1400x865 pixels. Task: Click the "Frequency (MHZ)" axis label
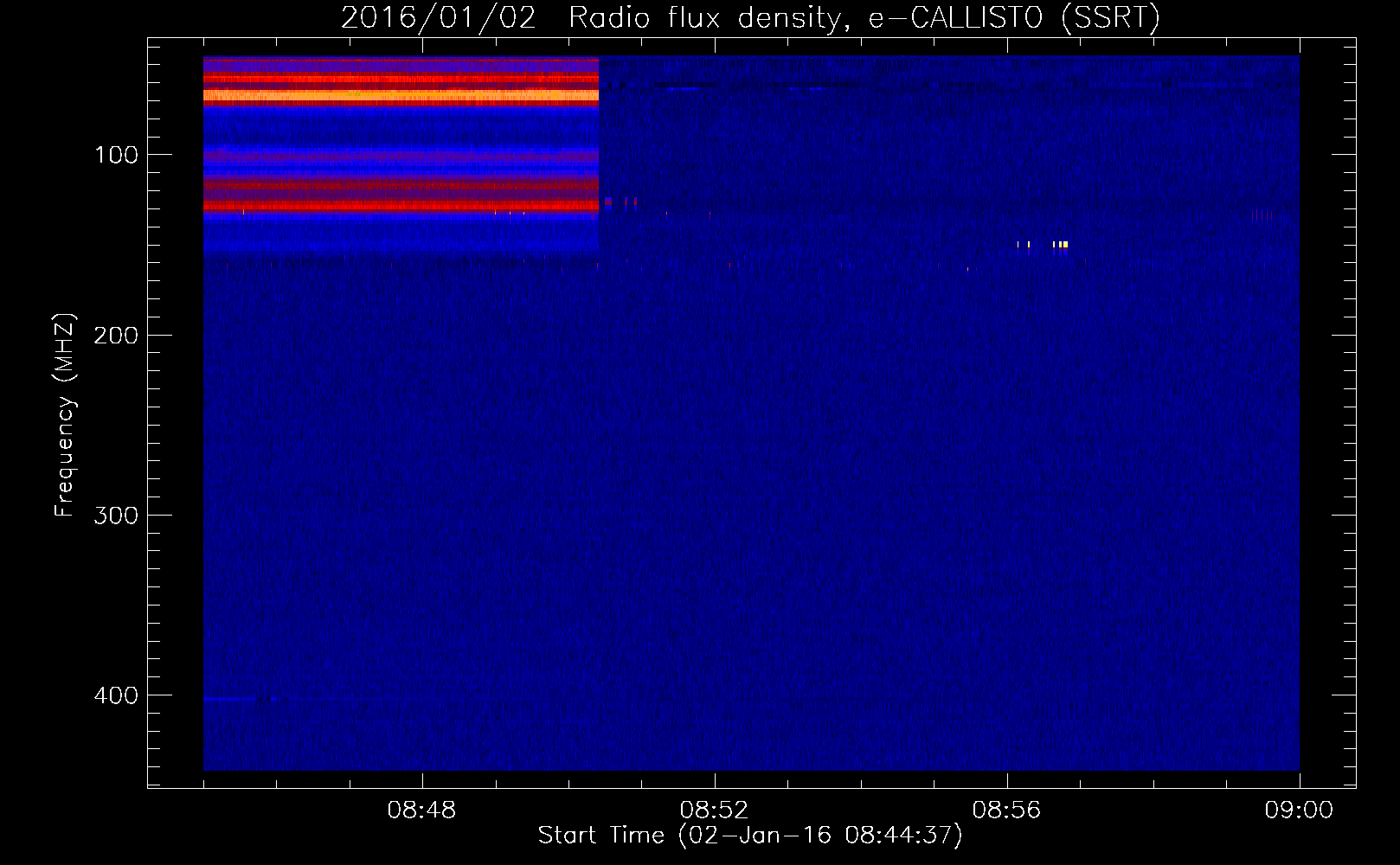[65, 414]
